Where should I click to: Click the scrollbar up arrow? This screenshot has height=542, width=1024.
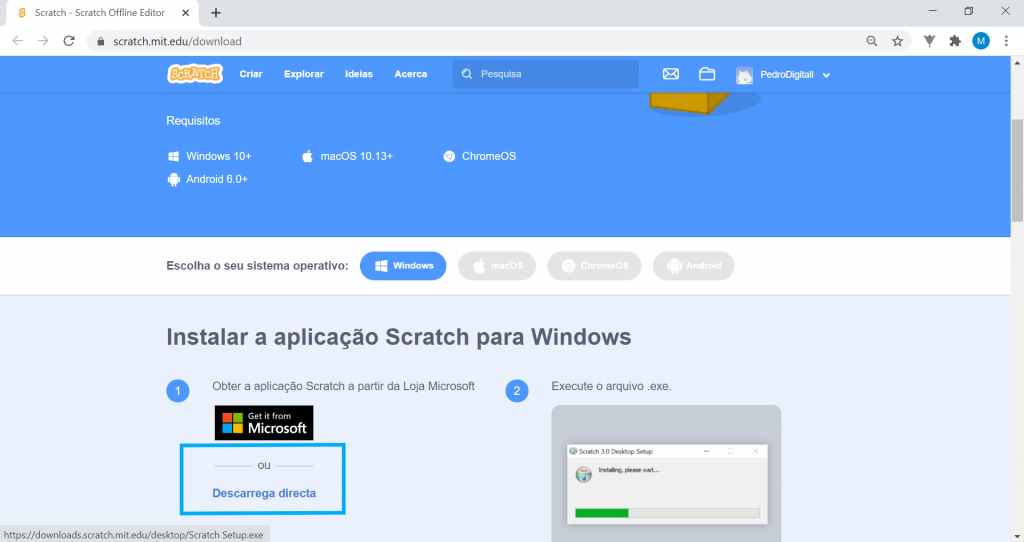click(x=1017, y=63)
